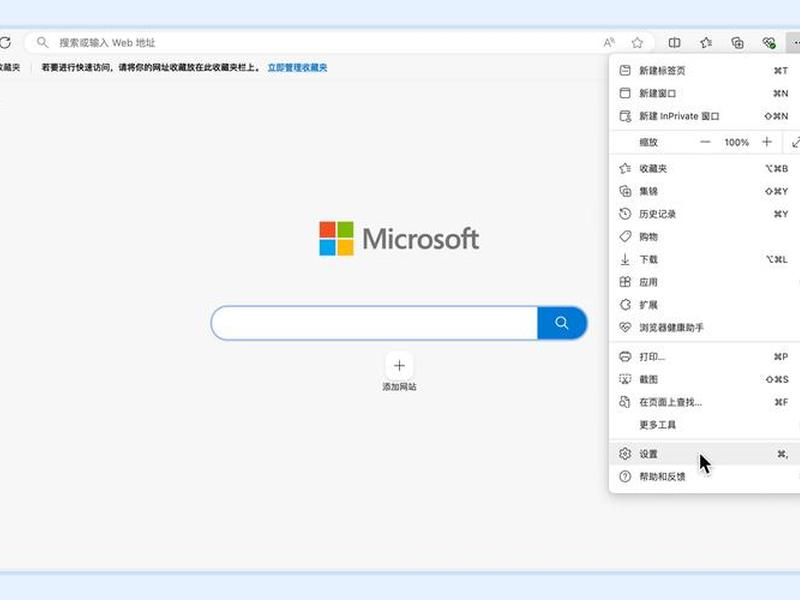Click the clock icon beside 历史记录
800x600 pixels.
click(x=625, y=214)
